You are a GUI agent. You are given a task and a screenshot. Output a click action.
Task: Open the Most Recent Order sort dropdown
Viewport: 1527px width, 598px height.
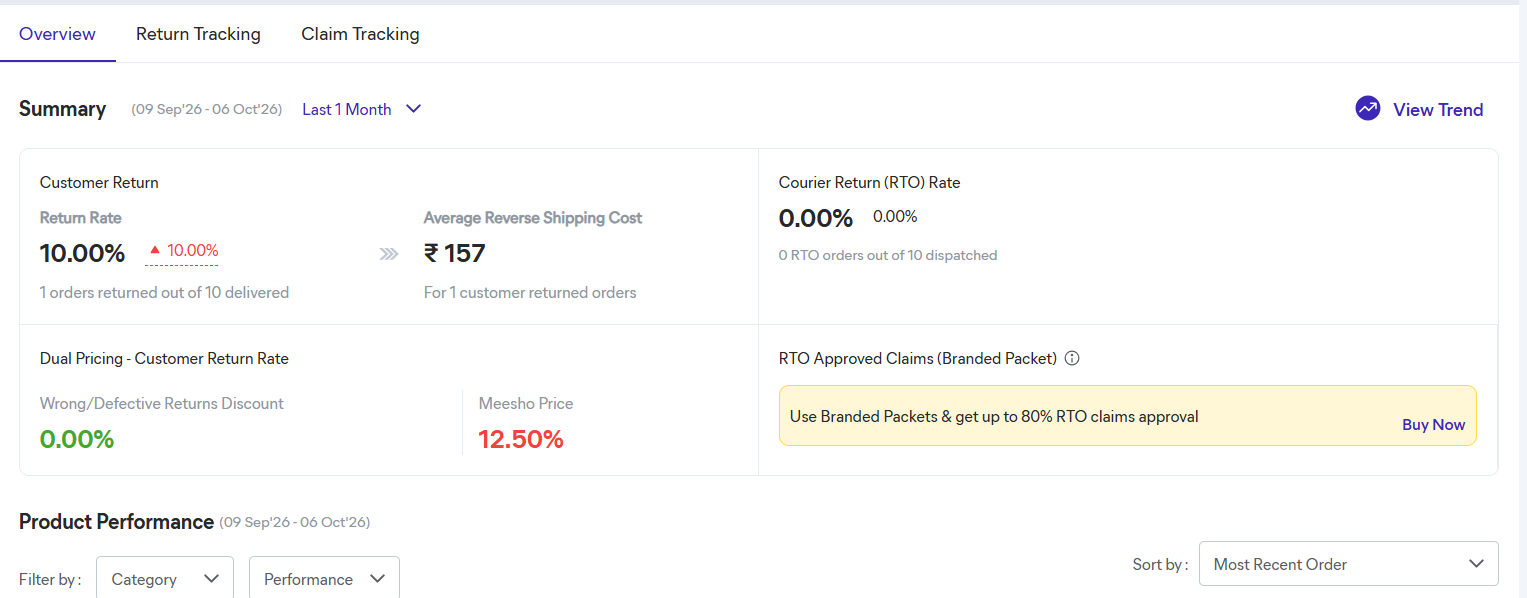click(x=1348, y=564)
